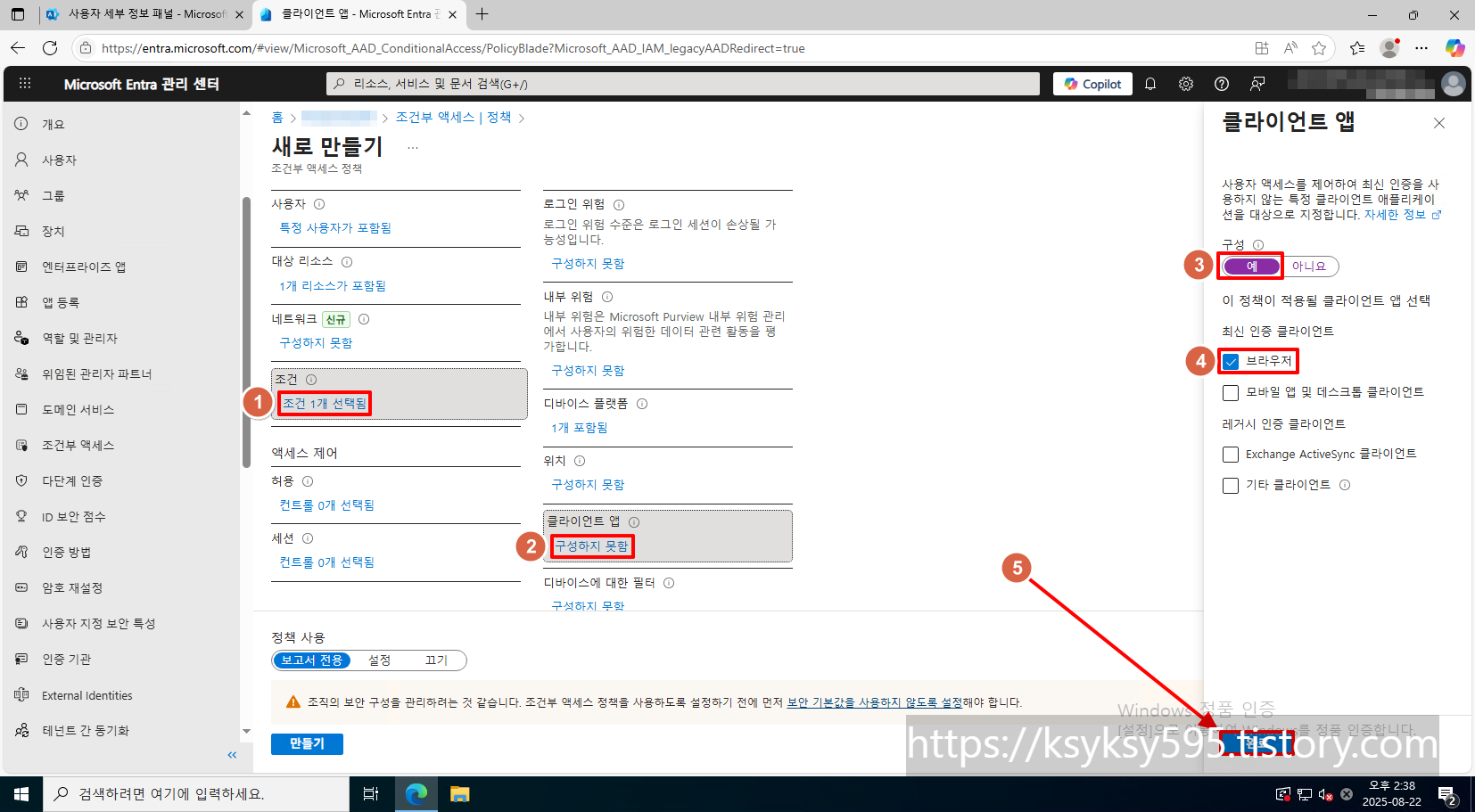This screenshot has height=812, width=1475.
Task: Open 1개 리소스가 포함됨 link
Action: [x=333, y=286]
